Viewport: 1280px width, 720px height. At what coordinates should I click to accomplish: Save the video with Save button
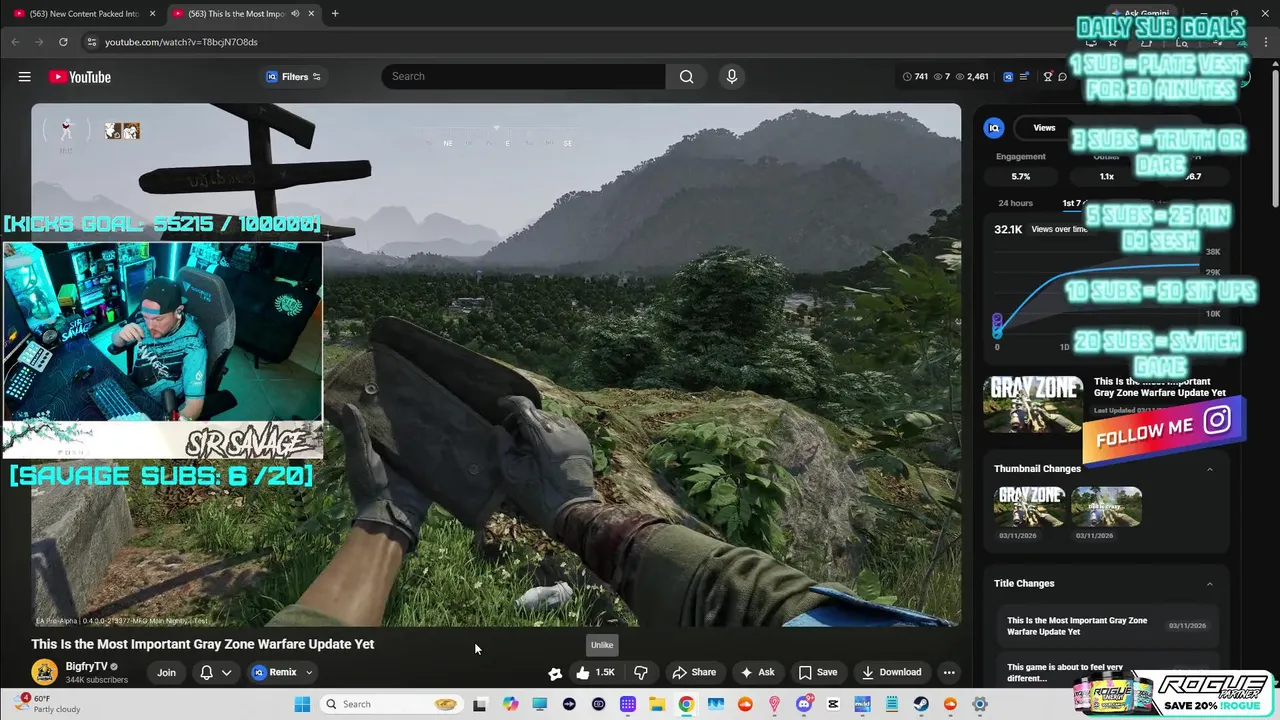[x=817, y=672]
